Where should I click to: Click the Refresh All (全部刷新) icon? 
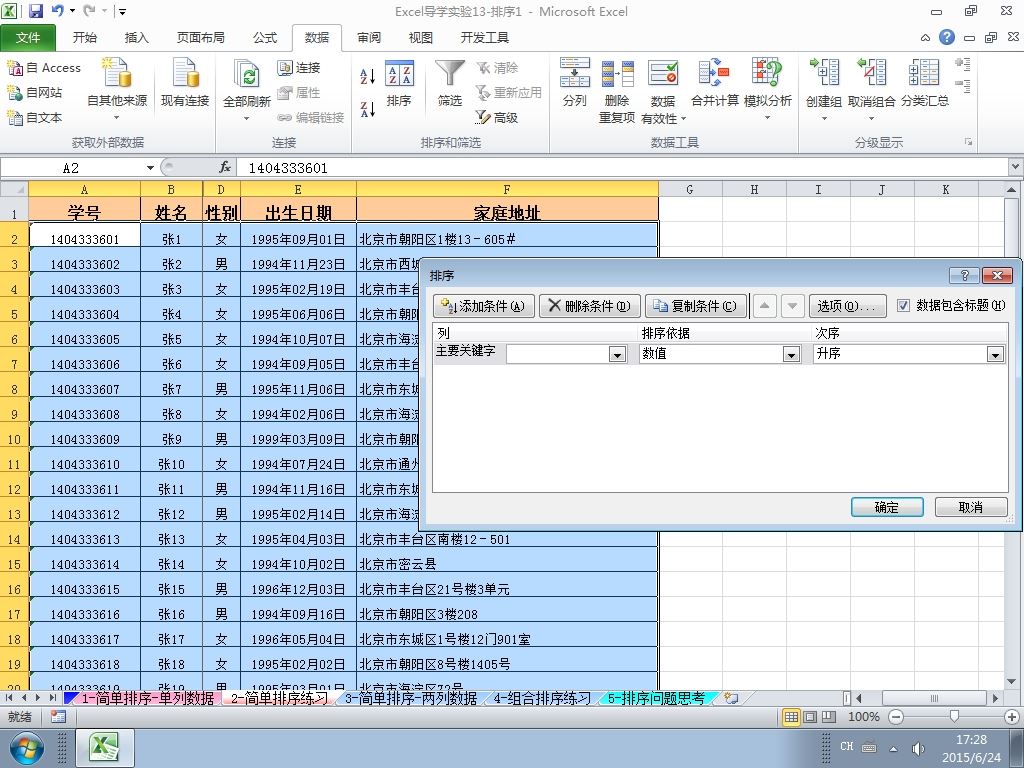[247, 75]
